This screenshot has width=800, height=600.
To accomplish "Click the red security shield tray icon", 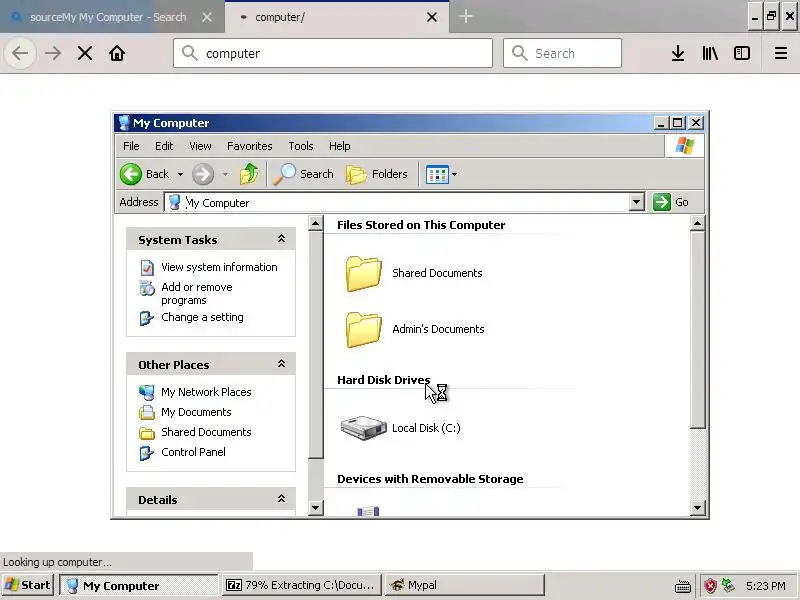I will 710,586.
